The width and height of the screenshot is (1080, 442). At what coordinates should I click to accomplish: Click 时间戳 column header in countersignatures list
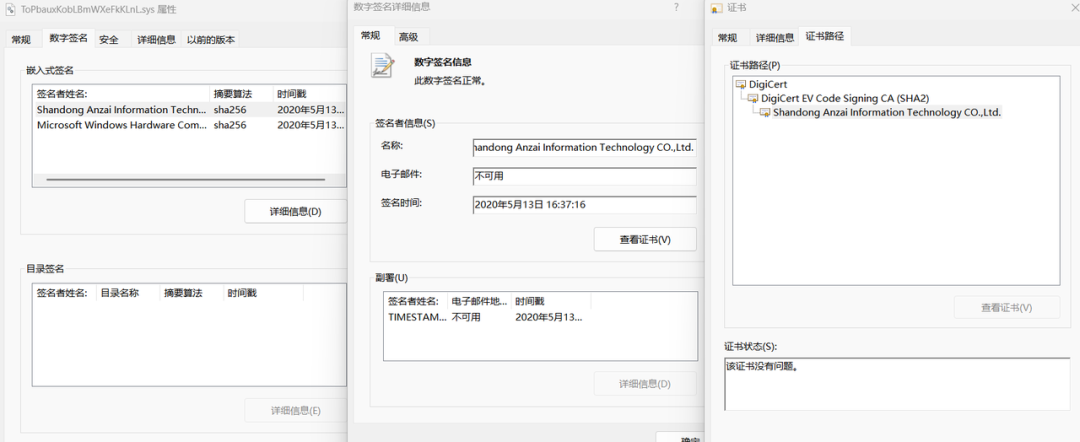[550, 301]
